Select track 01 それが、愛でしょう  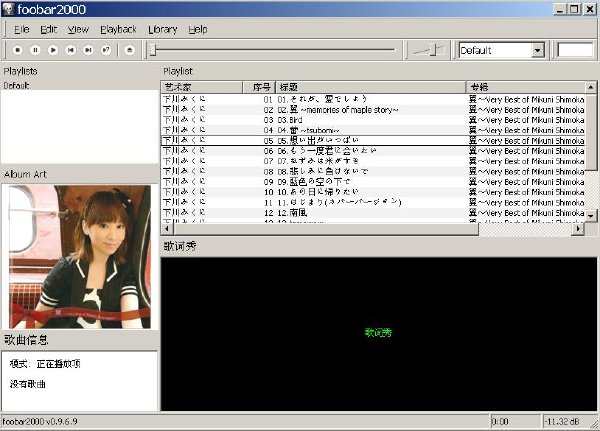click(x=373, y=100)
